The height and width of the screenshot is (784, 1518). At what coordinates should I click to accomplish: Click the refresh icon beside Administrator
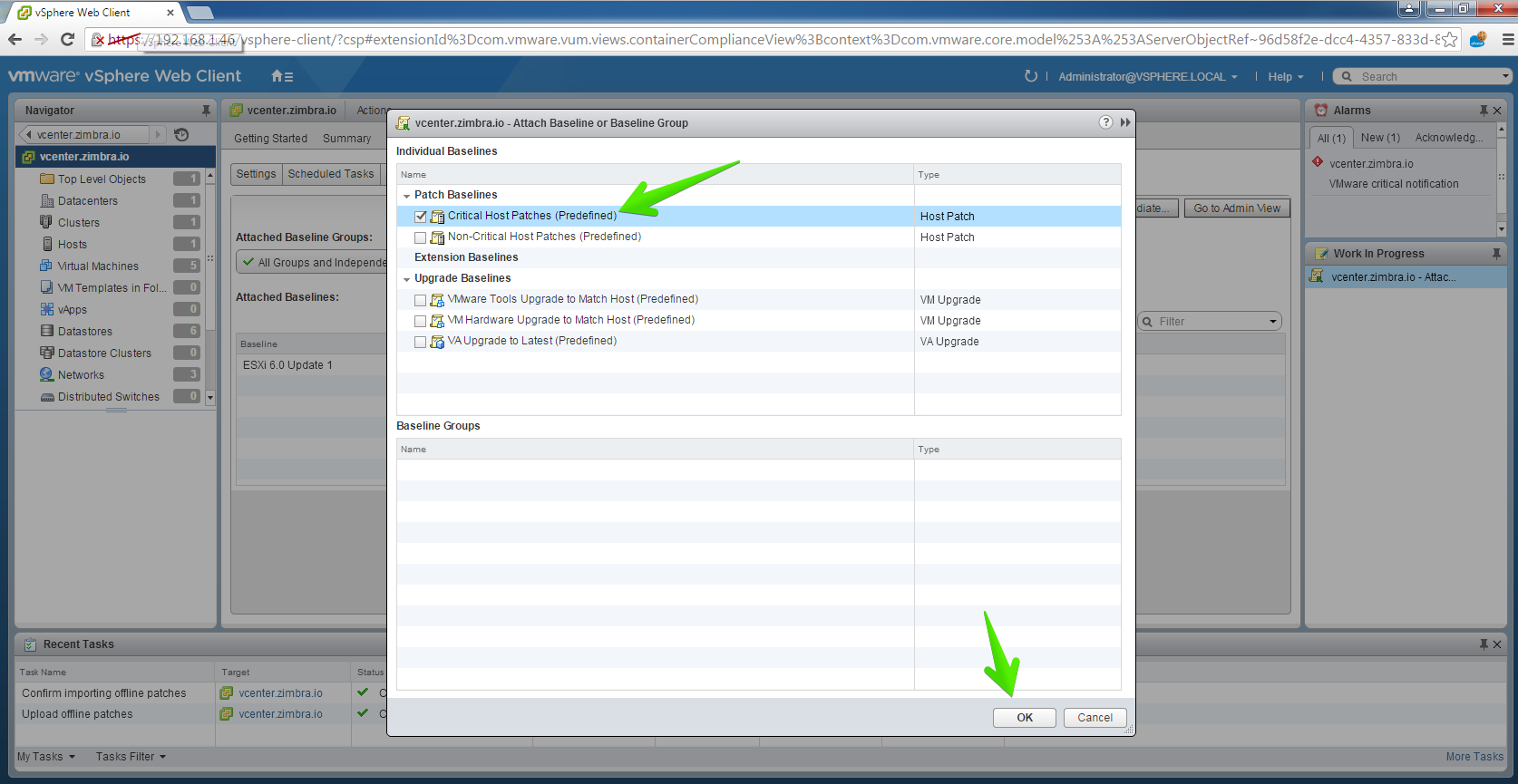(x=1030, y=76)
